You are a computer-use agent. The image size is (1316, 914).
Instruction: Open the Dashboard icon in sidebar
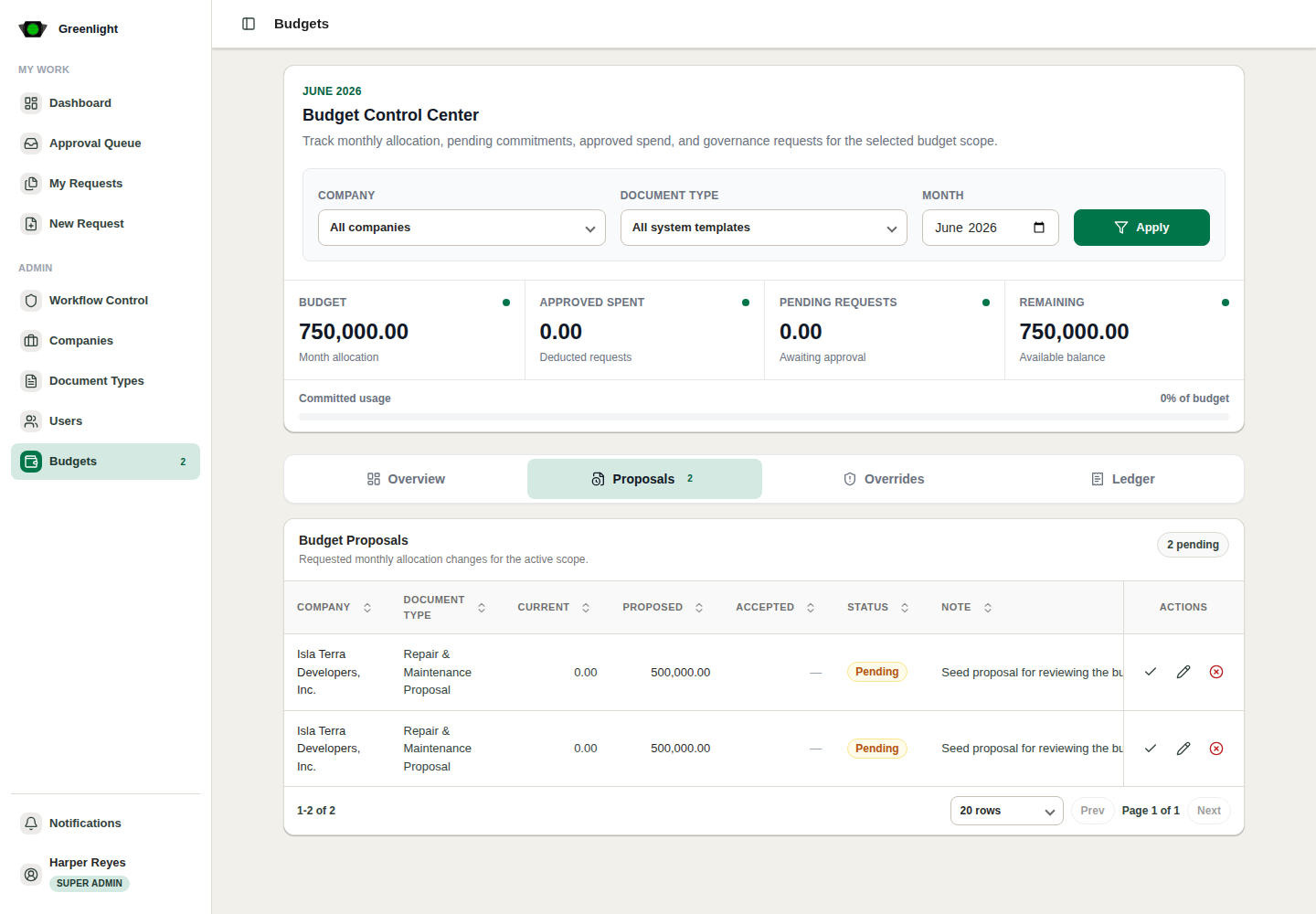pyautogui.click(x=31, y=103)
